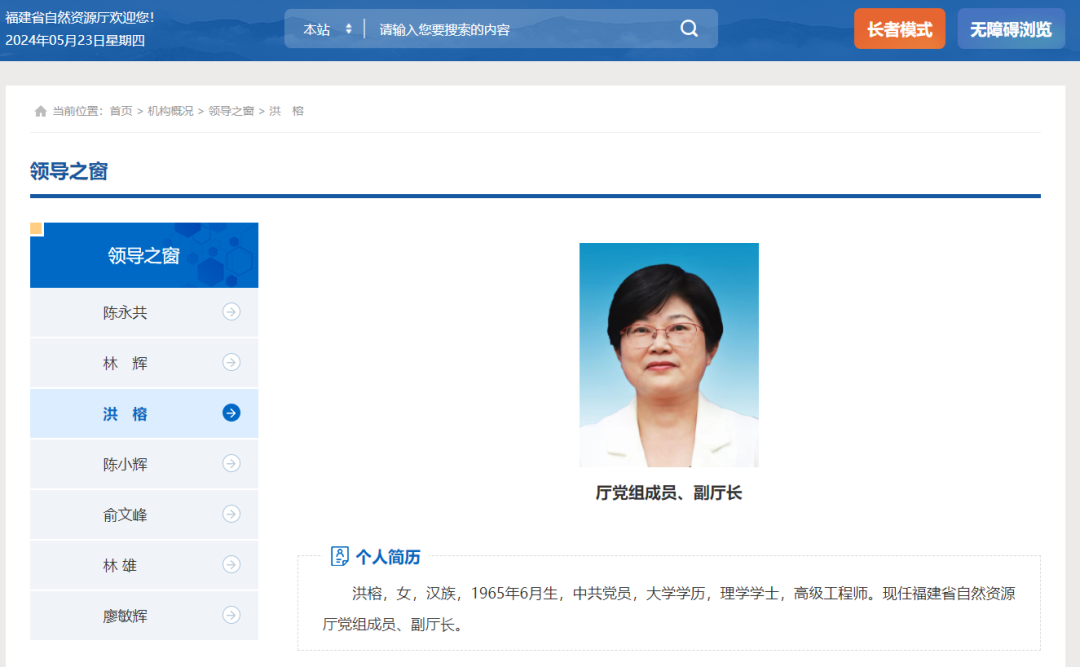This screenshot has width=1080, height=667.
Task: Open the 本站 search scope dropdown
Action: click(328, 29)
